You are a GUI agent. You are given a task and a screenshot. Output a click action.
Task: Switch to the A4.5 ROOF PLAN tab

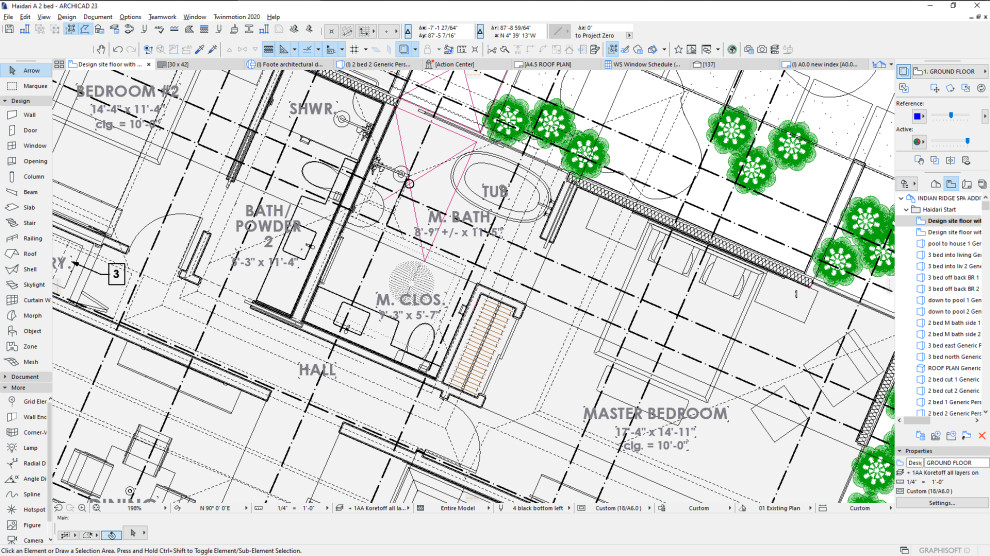547,64
